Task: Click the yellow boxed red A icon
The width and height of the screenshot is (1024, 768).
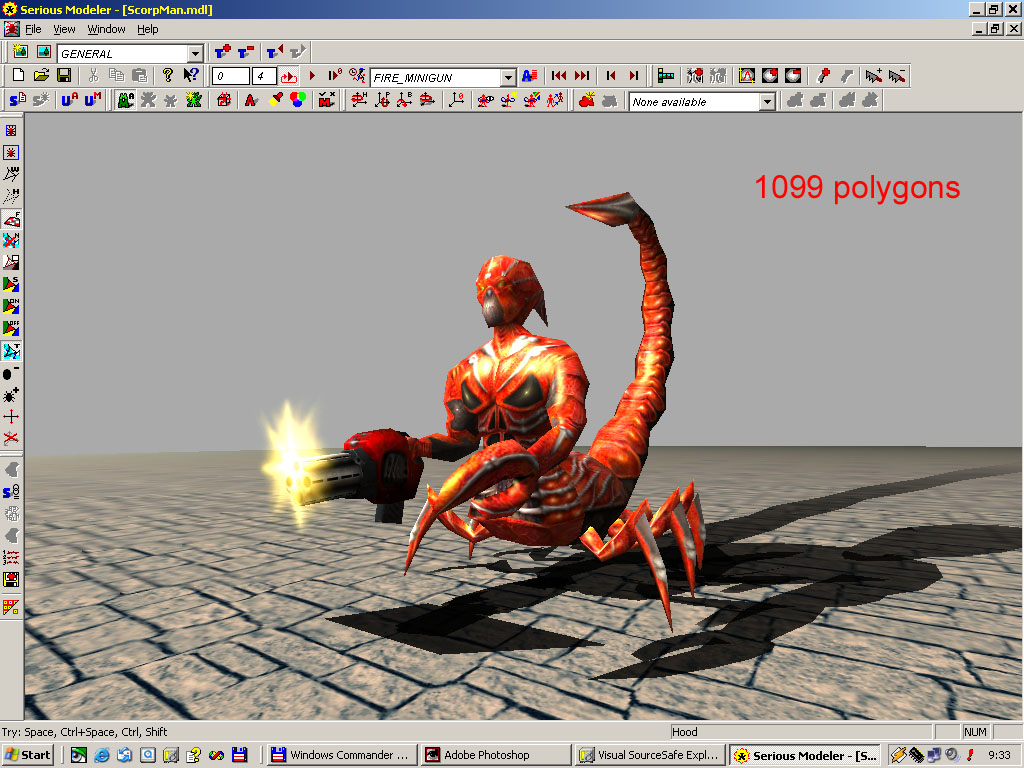Action: point(746,76)
